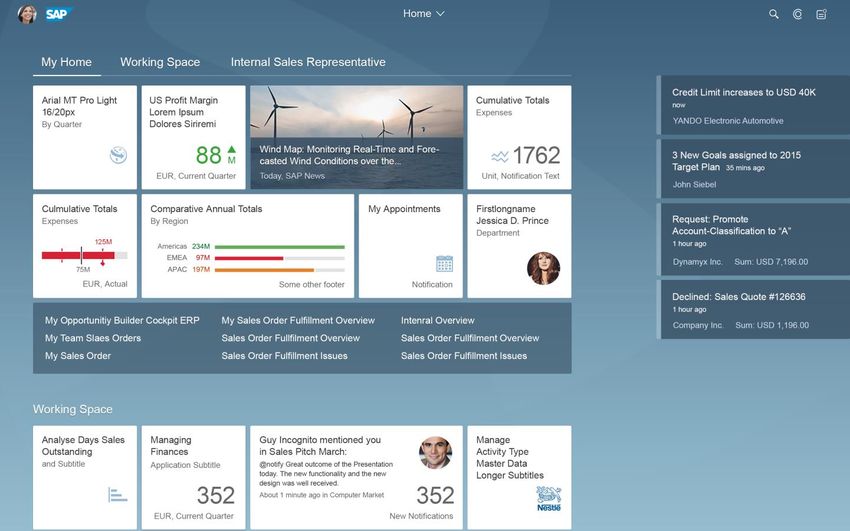The width and height of the screenshot is (850, 531).
Task: Click the wavy trend icon beside 1762
Action: tap(500, 157)
